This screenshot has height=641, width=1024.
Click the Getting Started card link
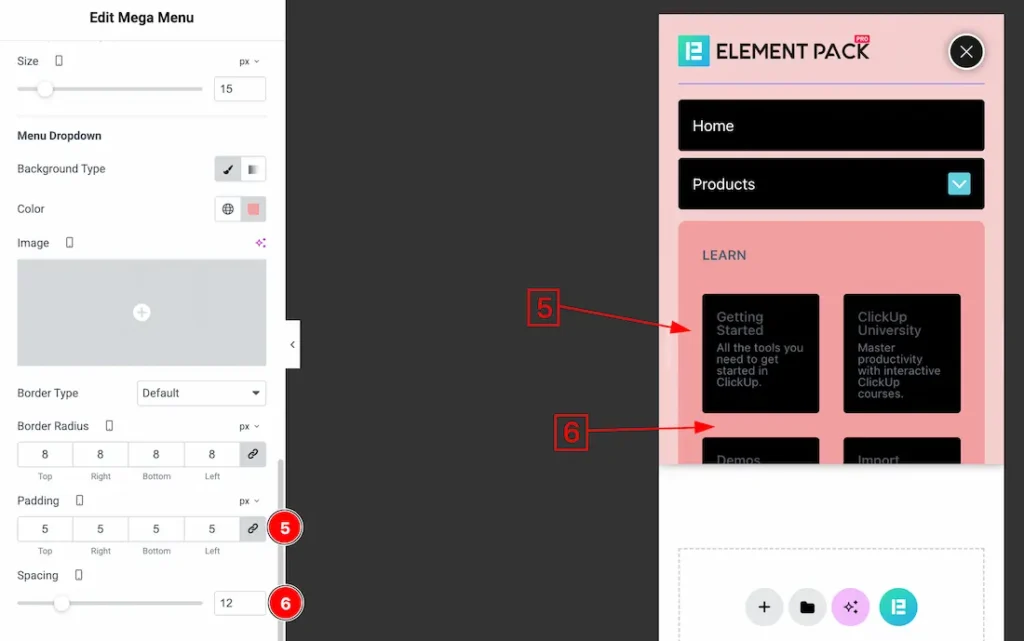[761, 352]
